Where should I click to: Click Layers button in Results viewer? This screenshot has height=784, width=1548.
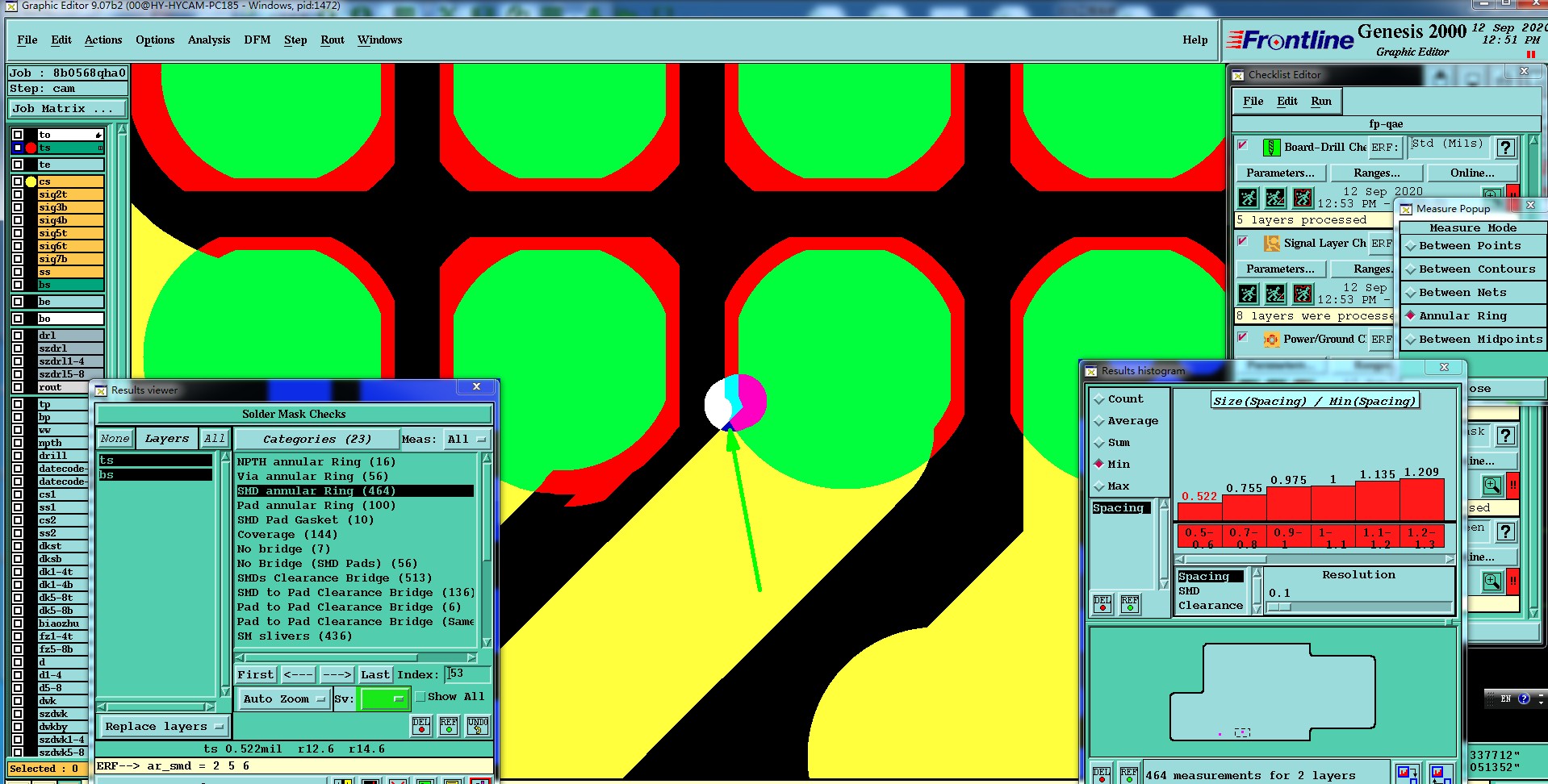coord(166,439)
